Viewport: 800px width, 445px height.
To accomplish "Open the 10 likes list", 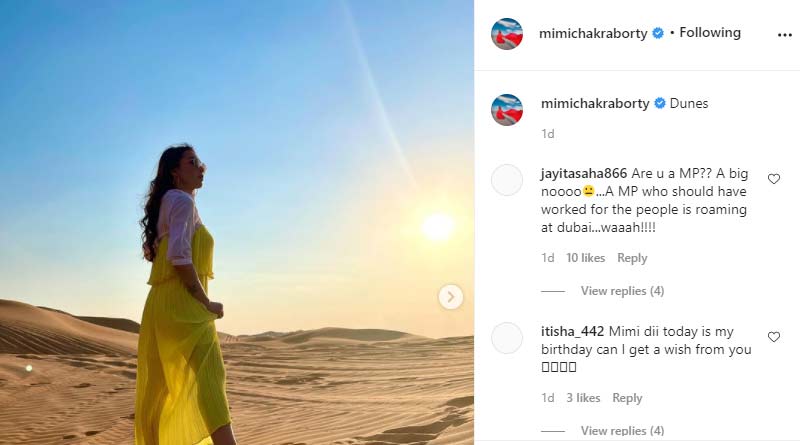I will (x=585, y=258).
